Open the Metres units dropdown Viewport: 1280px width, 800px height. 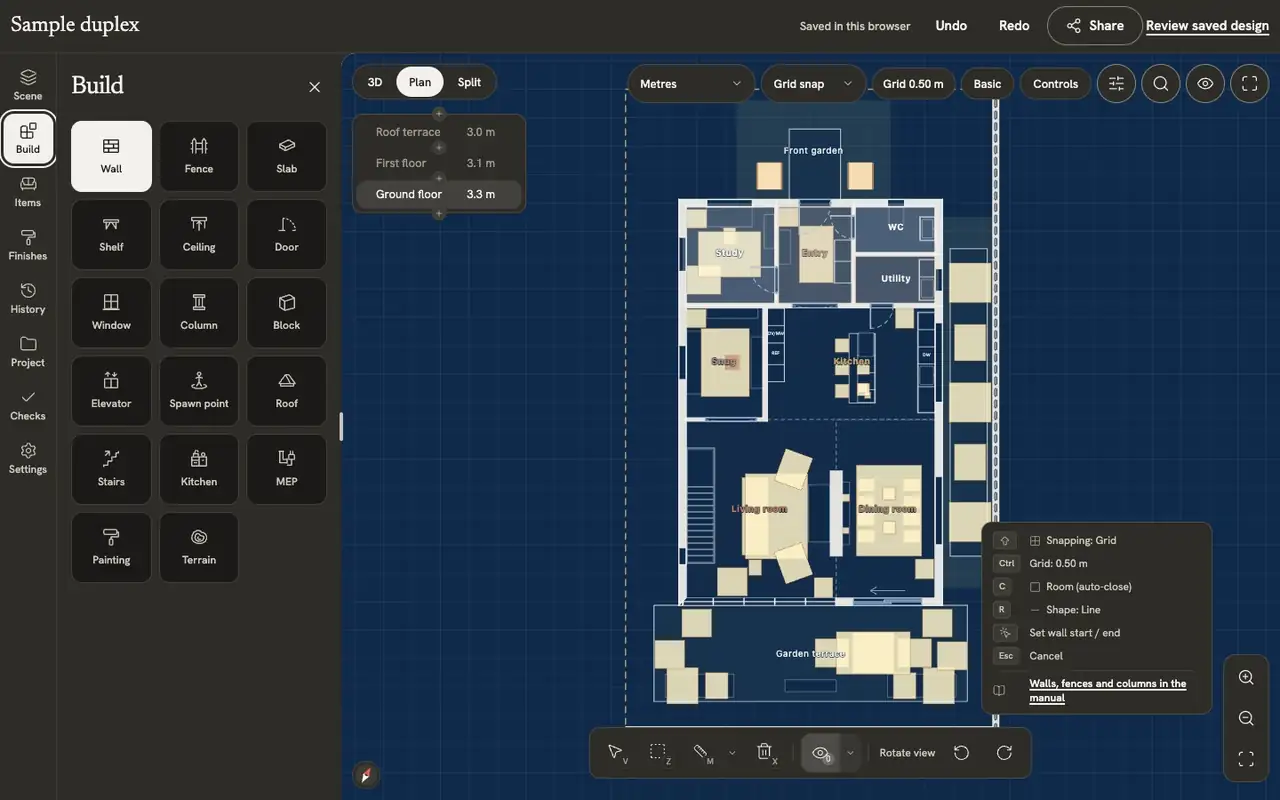tap(690, 84)
